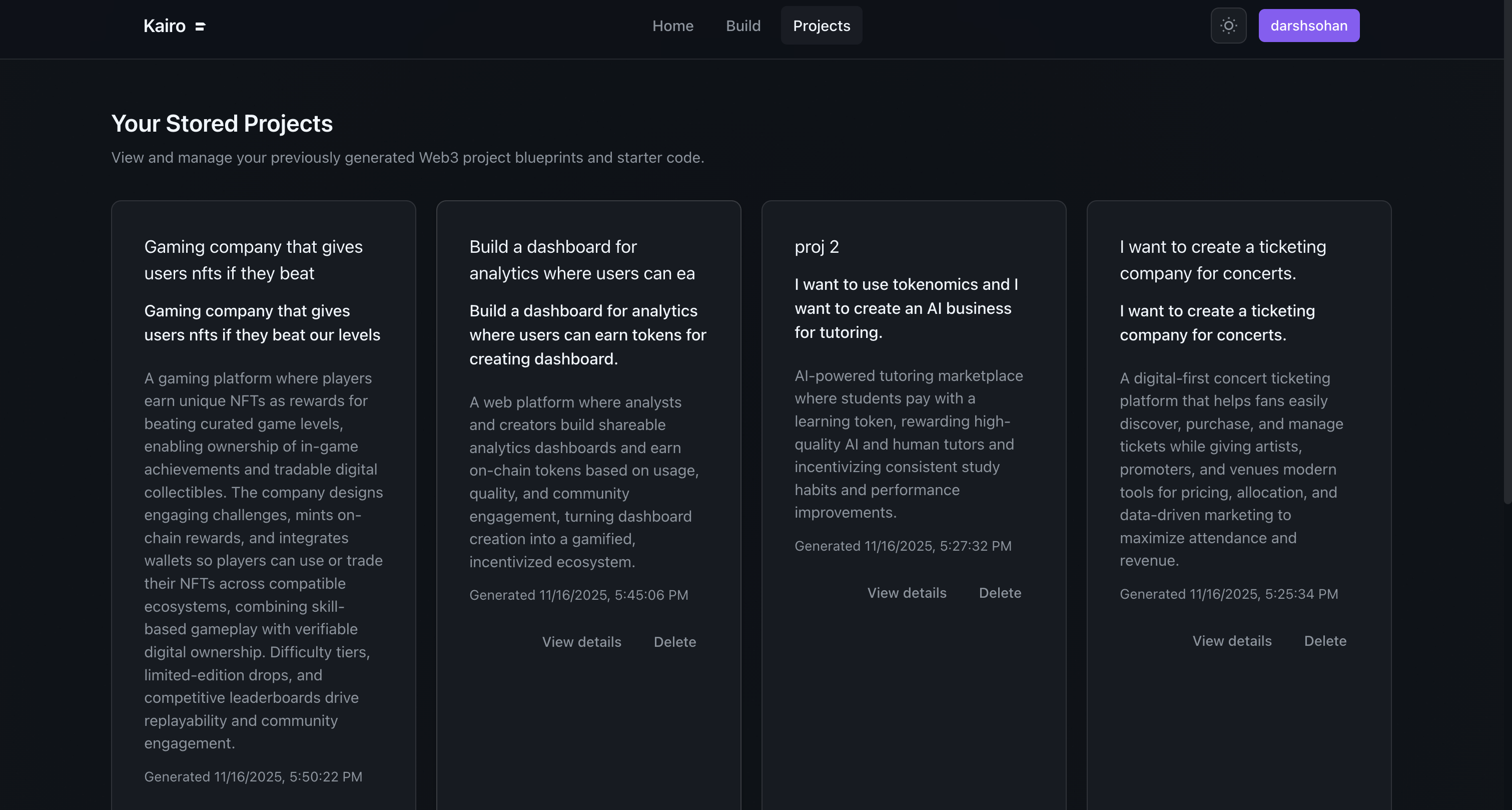Image resolution: width=1512 pixels, height=810 pixels.
Task: Click the page's vertical scrollbar
Action: point(1506,253)
